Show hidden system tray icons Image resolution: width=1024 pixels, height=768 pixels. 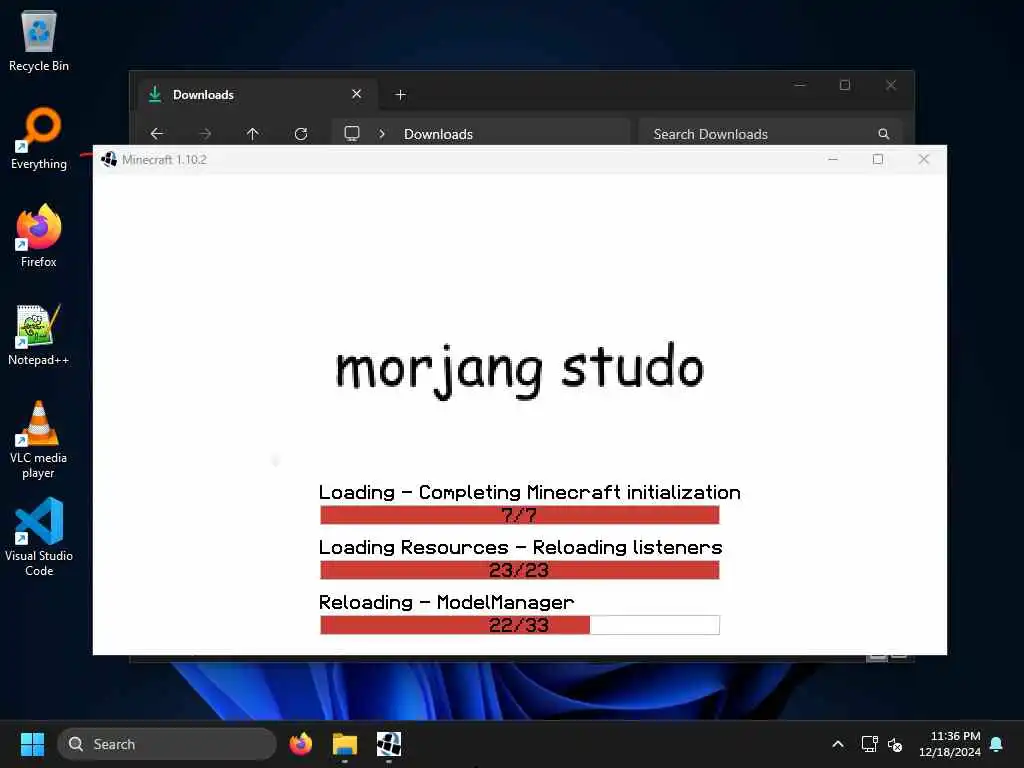pos(838,744)
